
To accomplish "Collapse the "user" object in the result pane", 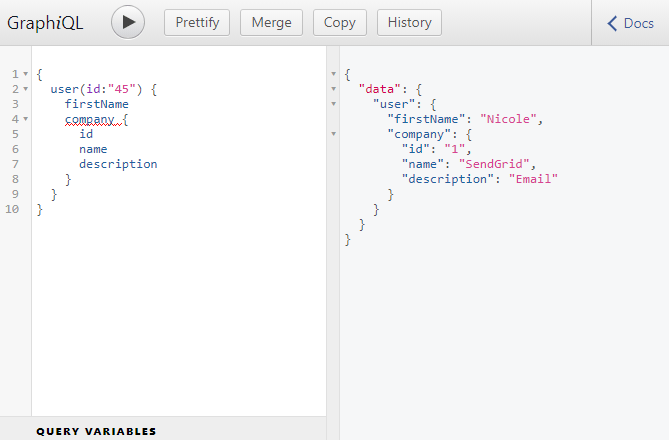I will point(333,105).
